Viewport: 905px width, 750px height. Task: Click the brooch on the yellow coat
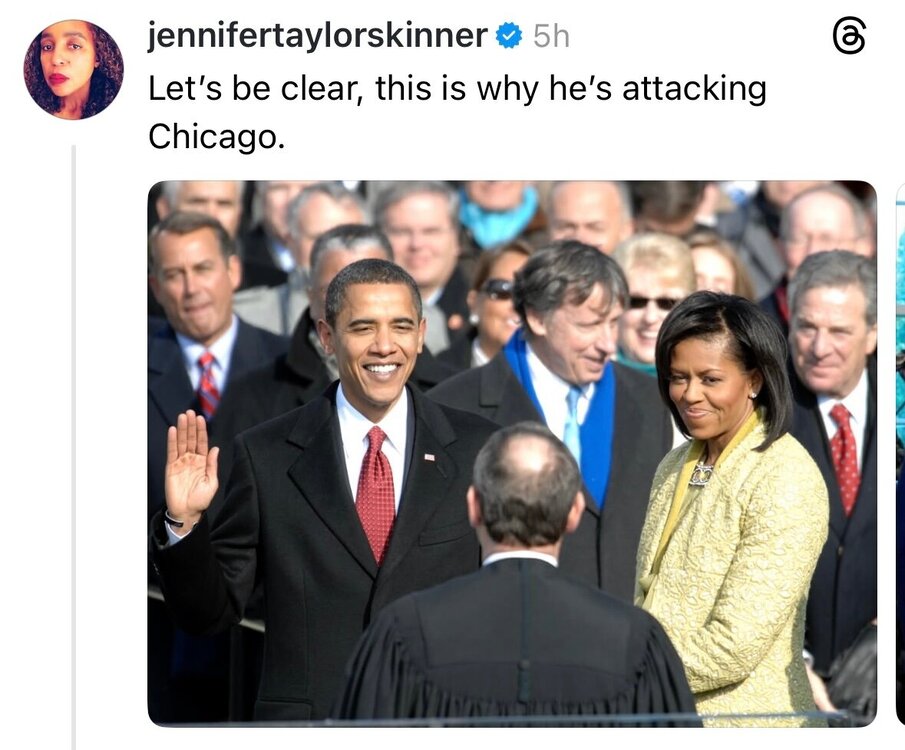point(702,475)
